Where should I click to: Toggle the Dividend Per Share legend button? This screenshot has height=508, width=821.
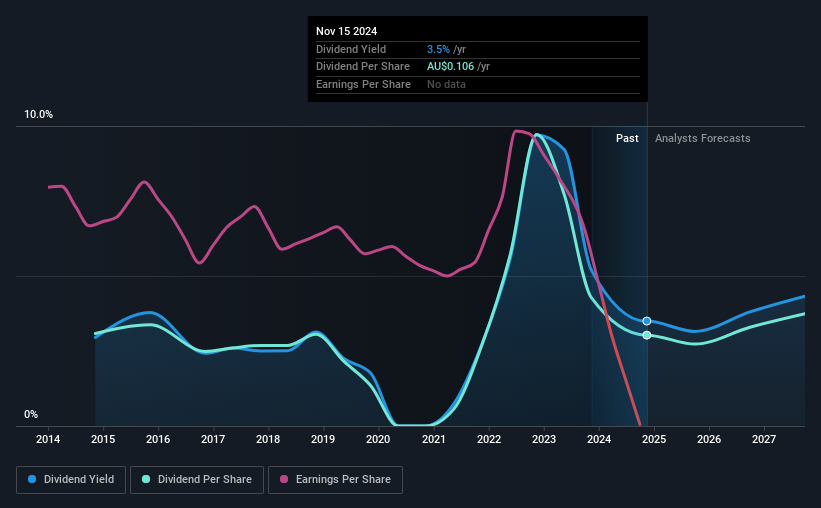click(x=197, y=480)
